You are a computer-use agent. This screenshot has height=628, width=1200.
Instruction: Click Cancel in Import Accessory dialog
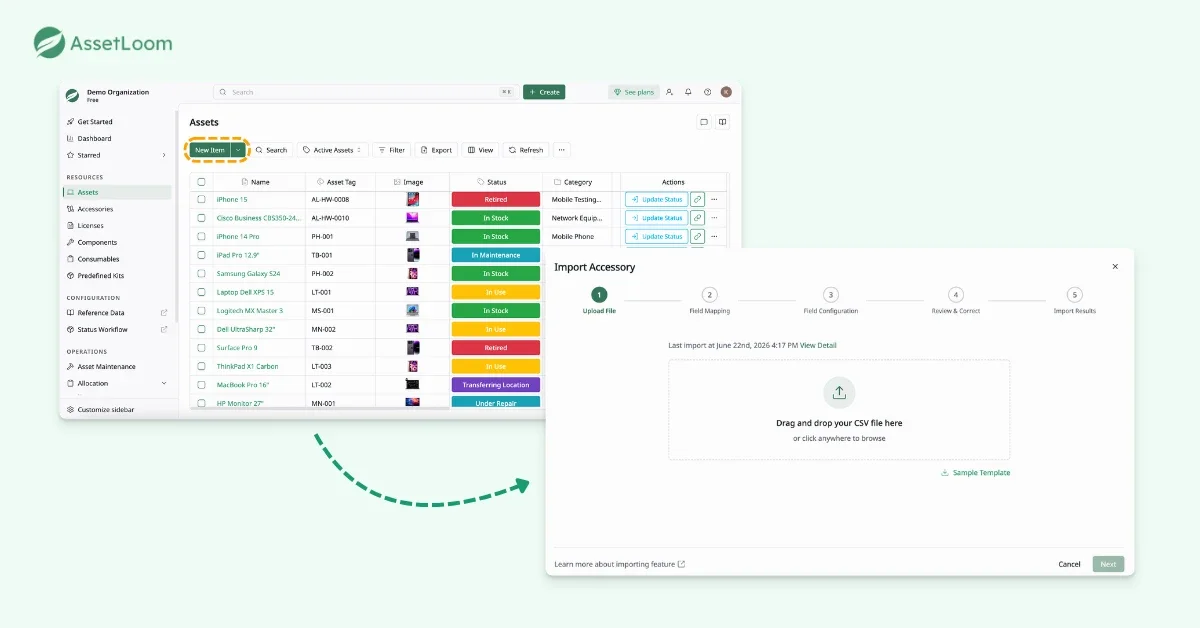coord(1069,564)
